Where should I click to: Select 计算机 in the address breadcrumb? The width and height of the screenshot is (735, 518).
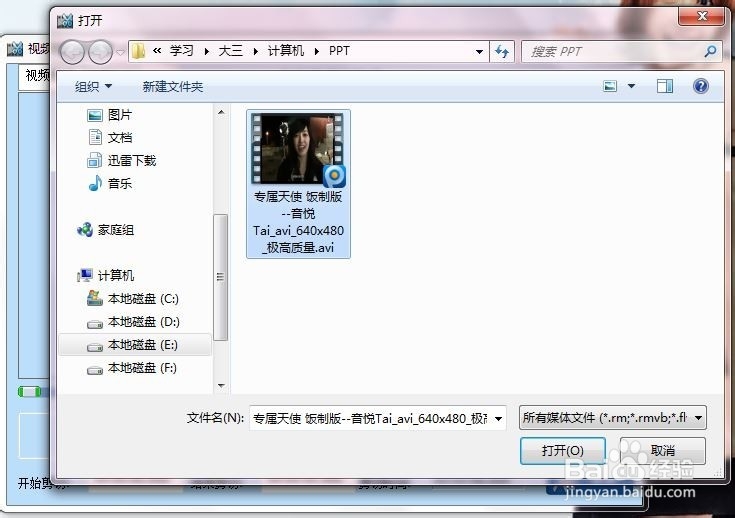point(286,51)
